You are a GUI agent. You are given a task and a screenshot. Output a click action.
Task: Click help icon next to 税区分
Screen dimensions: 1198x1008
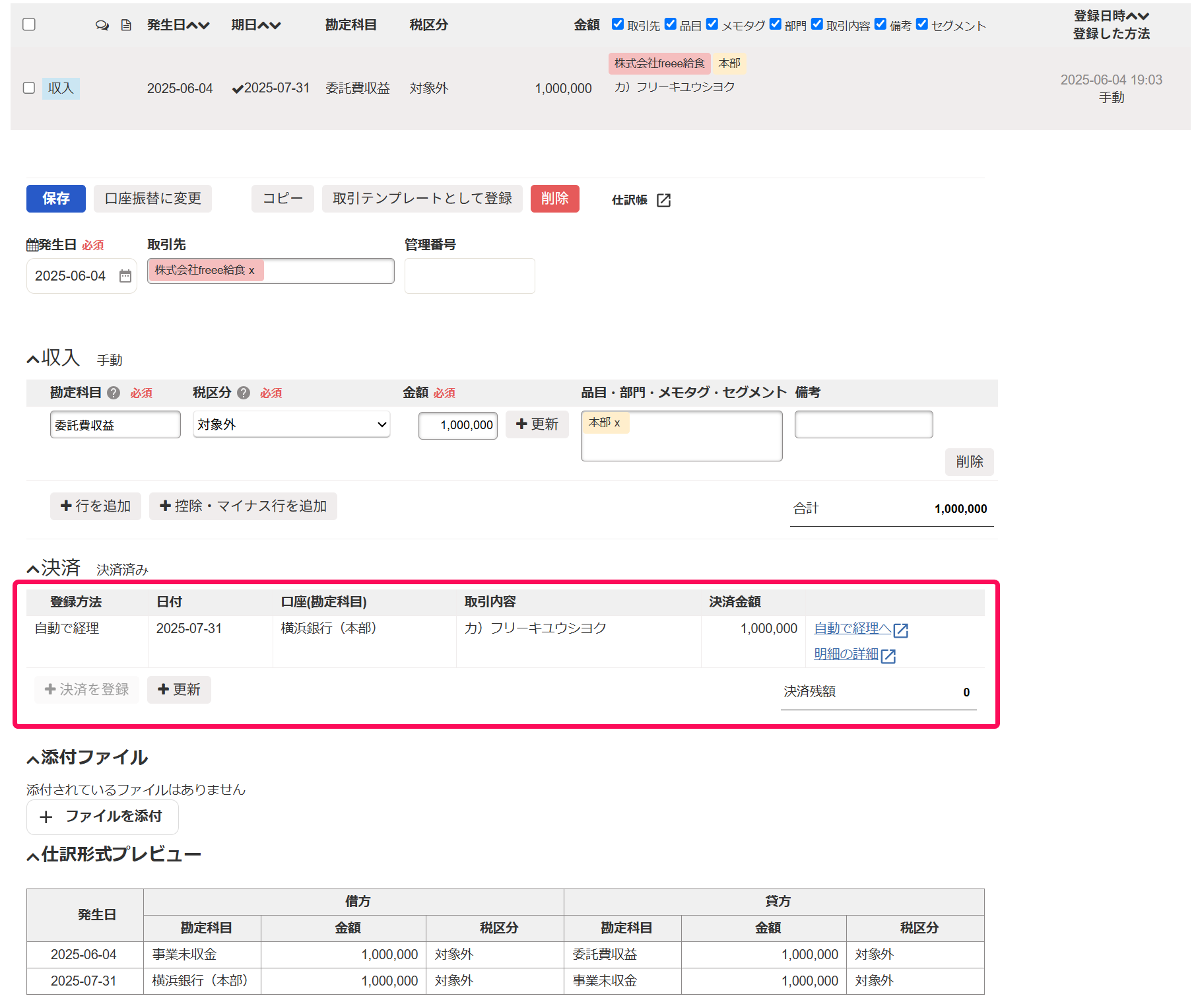coord(244,393)
